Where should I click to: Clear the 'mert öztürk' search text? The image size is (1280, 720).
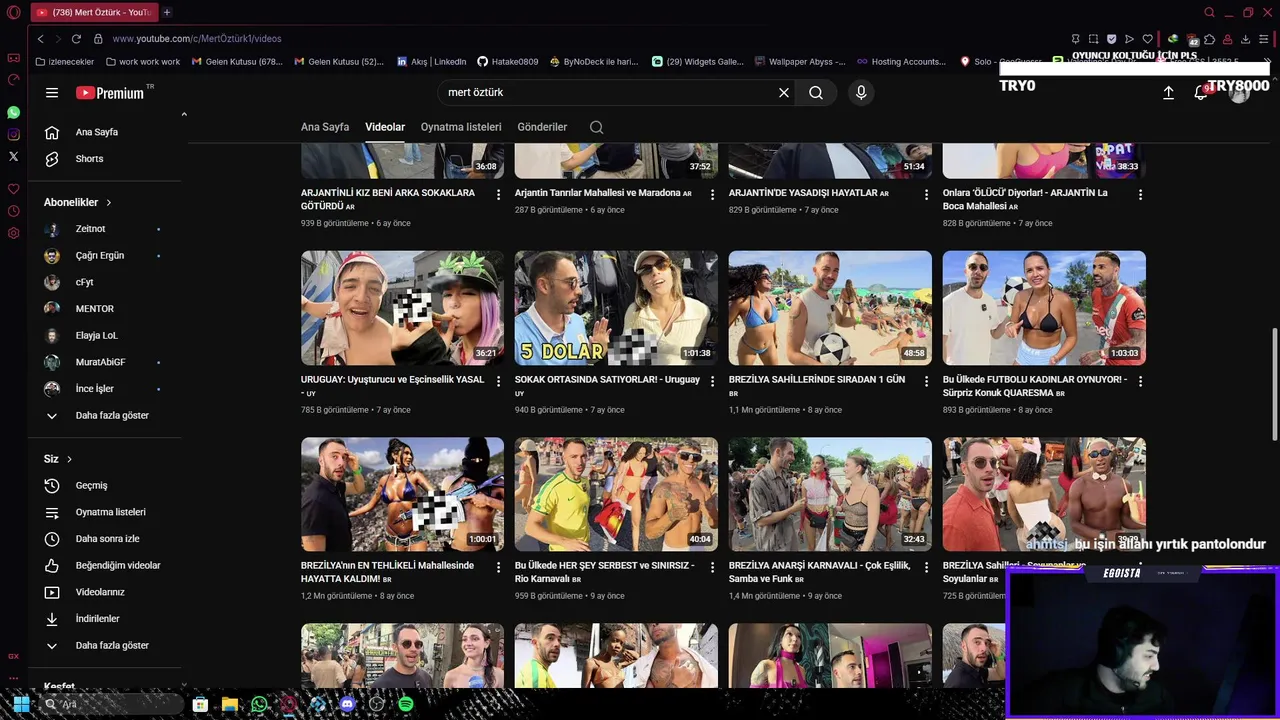(784, 92)
